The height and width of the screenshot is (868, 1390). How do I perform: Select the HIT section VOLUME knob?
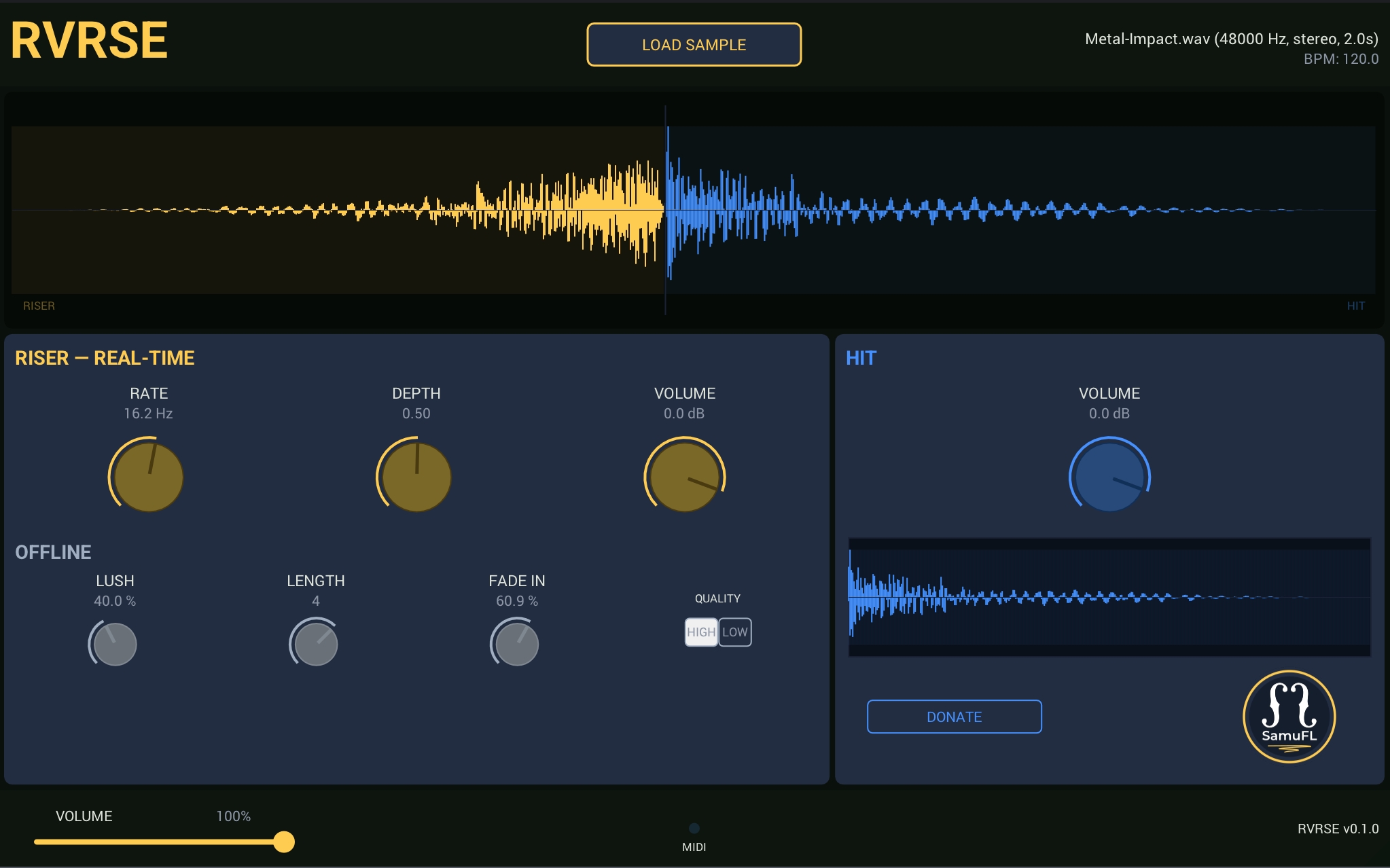tap(1111, 476)
